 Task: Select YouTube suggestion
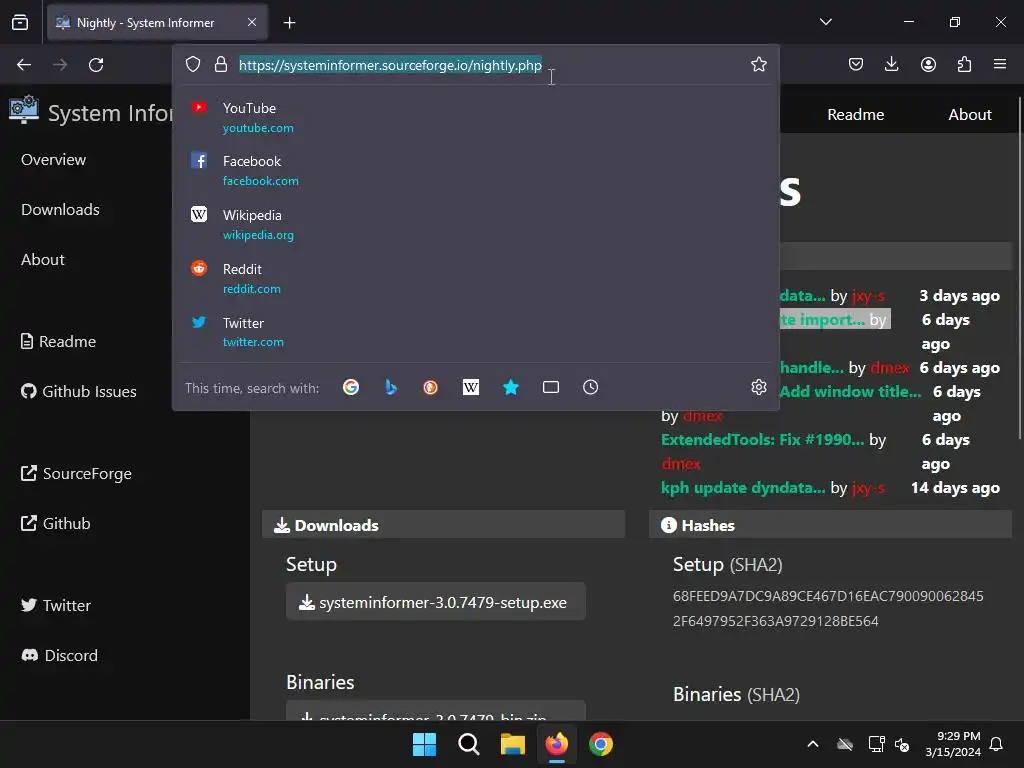pos(475,118)
